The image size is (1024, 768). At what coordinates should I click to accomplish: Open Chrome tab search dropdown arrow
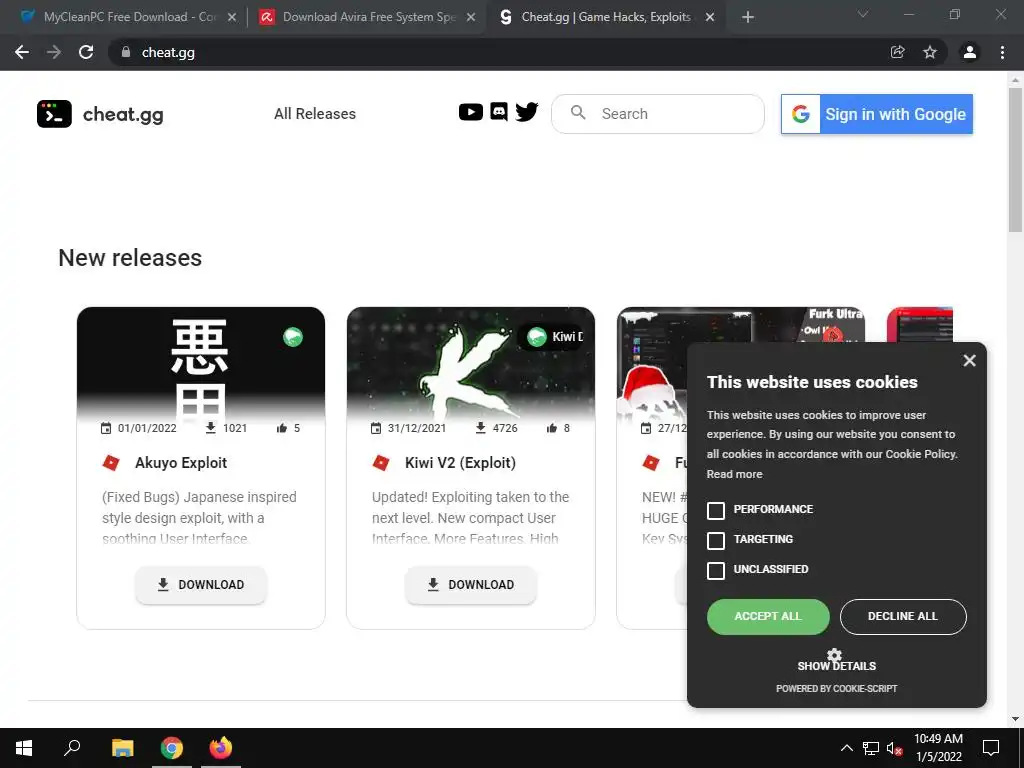[863, 14]
